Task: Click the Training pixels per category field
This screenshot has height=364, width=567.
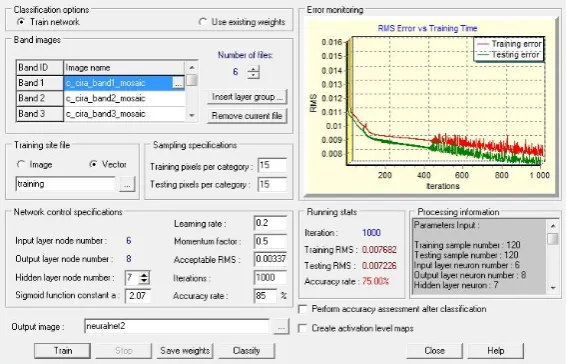Action: point(272,166)
